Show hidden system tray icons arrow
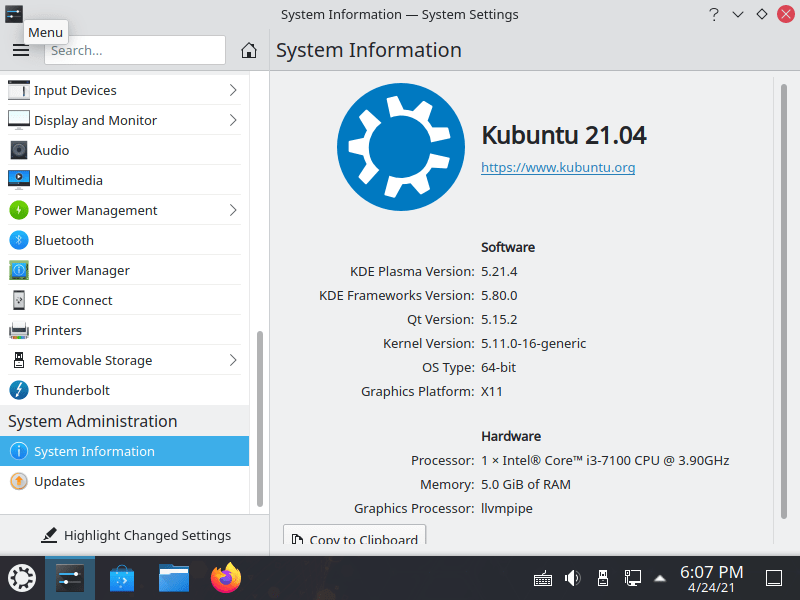800x600 pixels. pyautogui.click(x=660, y=578)
